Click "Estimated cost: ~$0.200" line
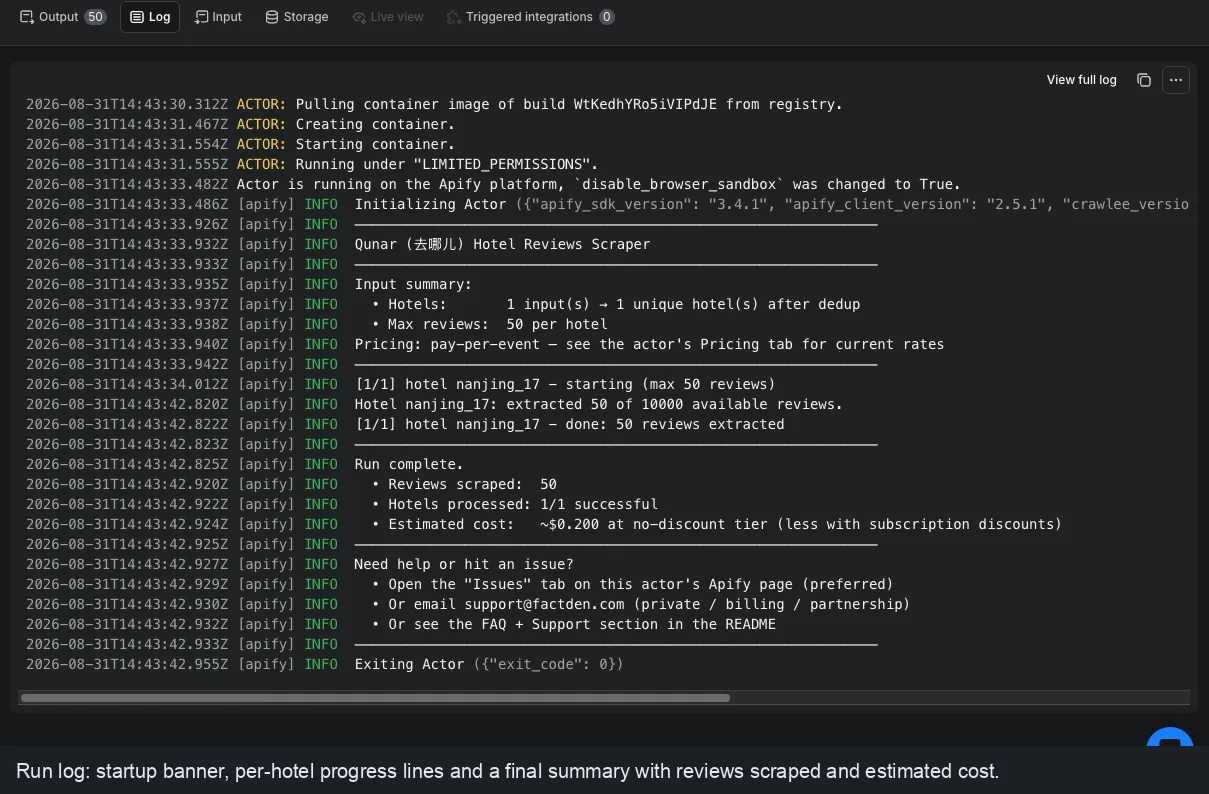 (x=544, y=524)
